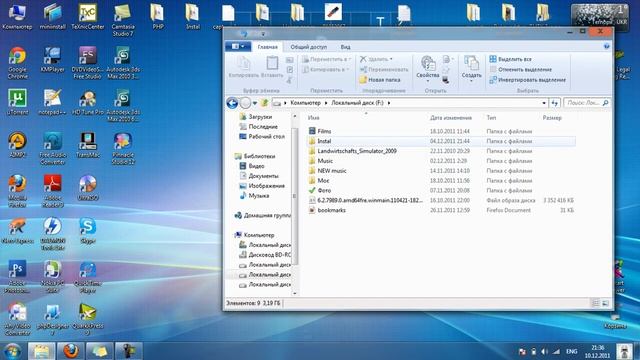Image resolution: width=640 pixels, height=360 pixels.
Task: Launch the uTorrent desktop shortcut
Action: pyautogui.click(x=17, y=102)
